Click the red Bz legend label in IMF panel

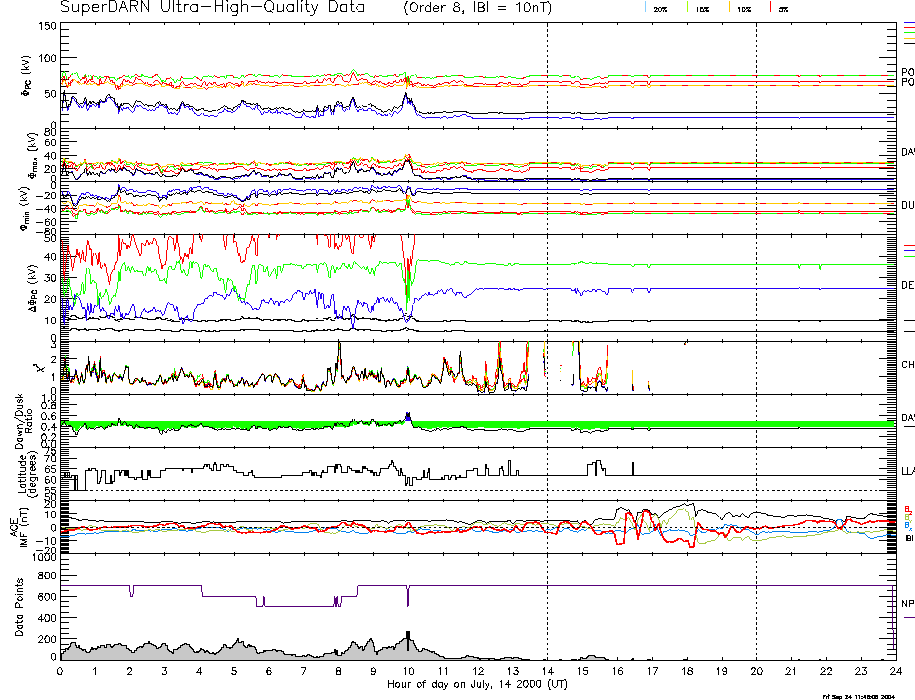coord(906,508)
